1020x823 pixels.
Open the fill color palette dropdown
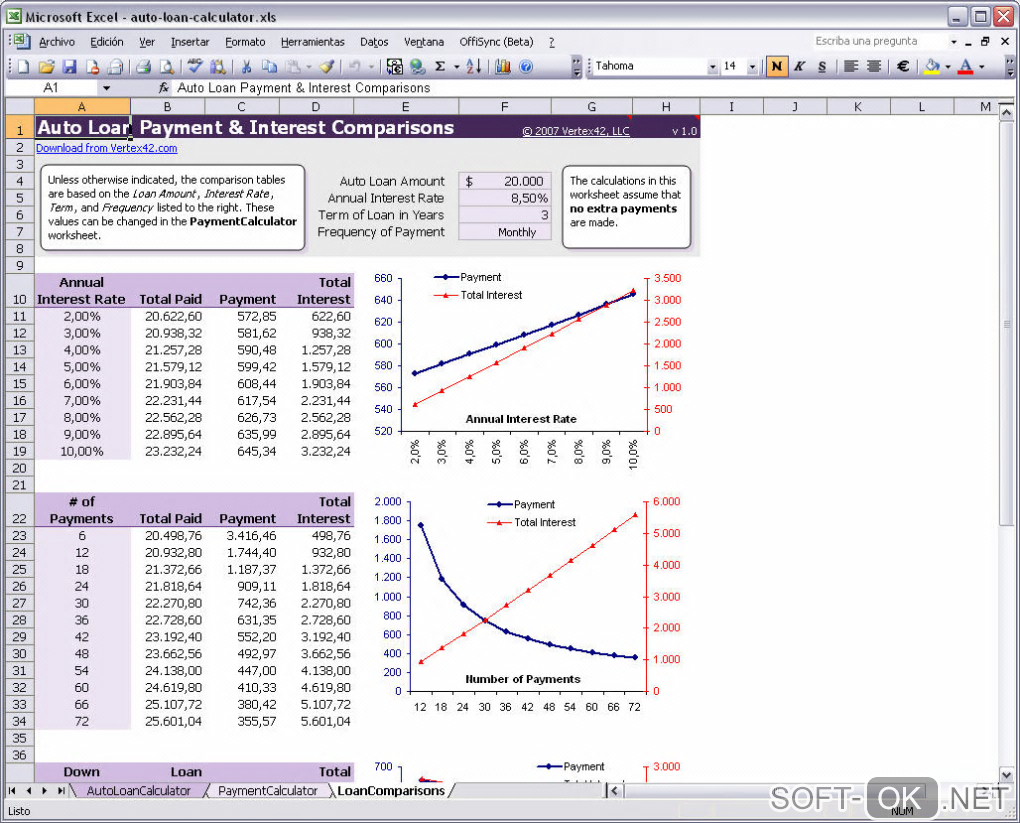coord(947,66)
